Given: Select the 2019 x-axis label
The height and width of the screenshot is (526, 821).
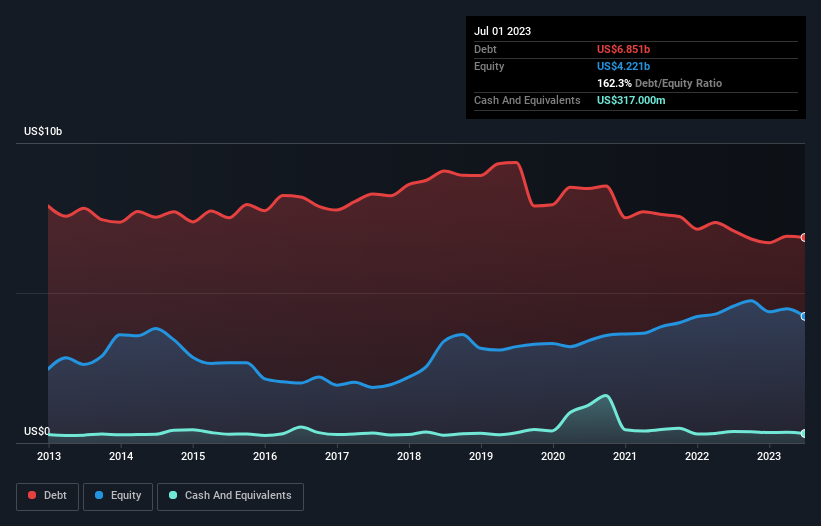Looking at the screenshot, I should (x=481, y=456).
